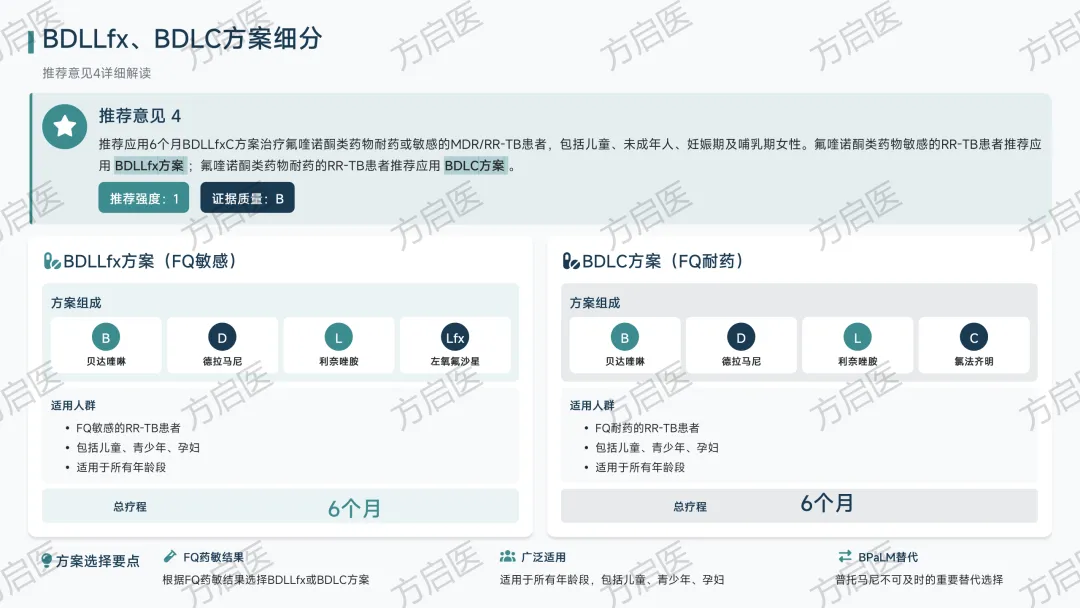Click the lightbulb icon beside 方案选择要点
Image resolution: width=1080 pixels, height=608 pixels.
point(47,561)
